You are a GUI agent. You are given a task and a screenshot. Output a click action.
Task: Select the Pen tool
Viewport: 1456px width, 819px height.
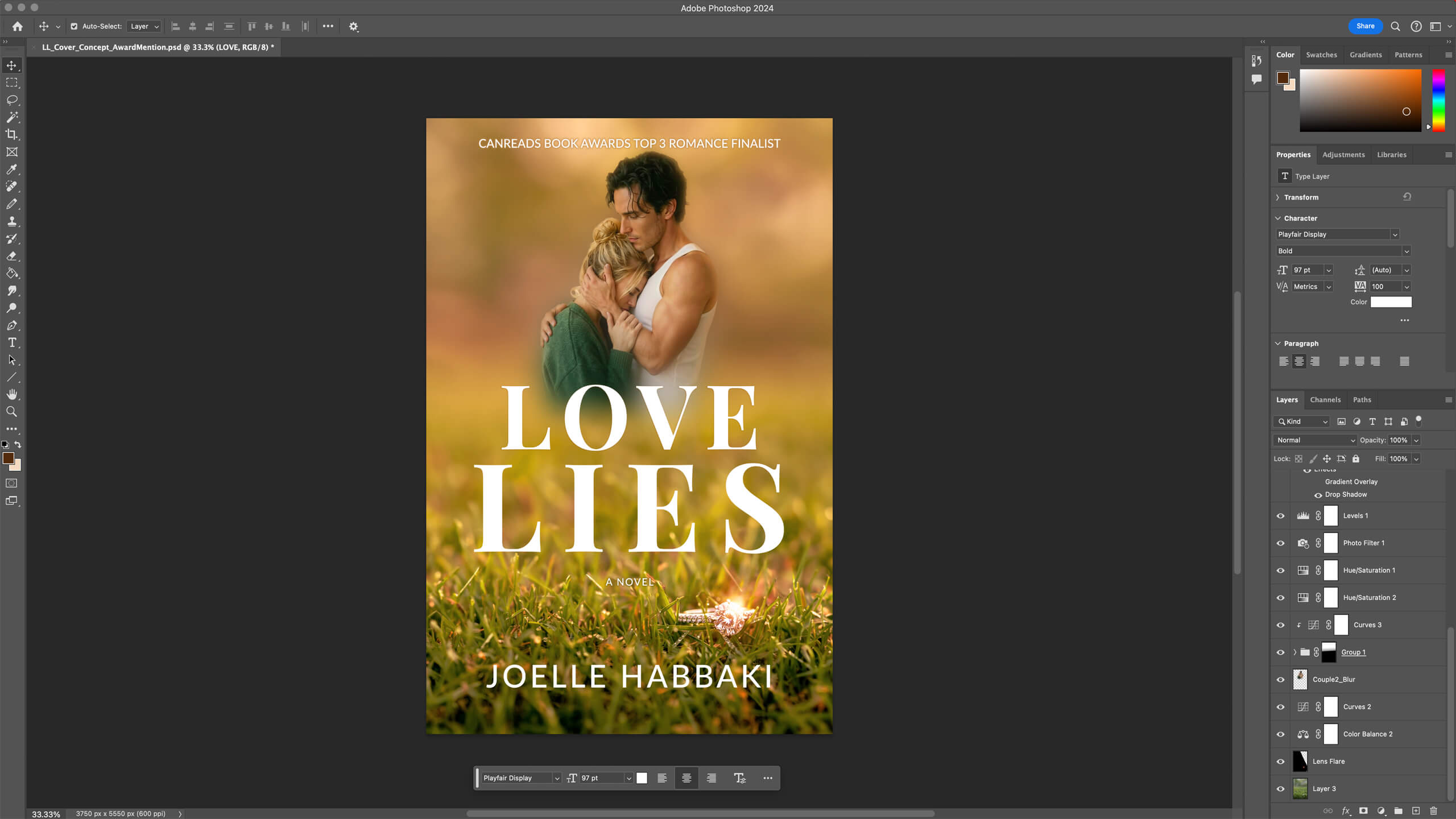(x=11, y=325)
